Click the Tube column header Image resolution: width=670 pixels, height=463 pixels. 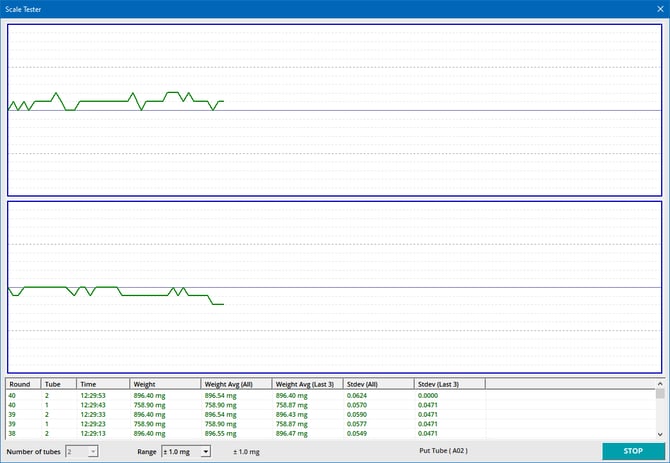(x=58, y=383)
